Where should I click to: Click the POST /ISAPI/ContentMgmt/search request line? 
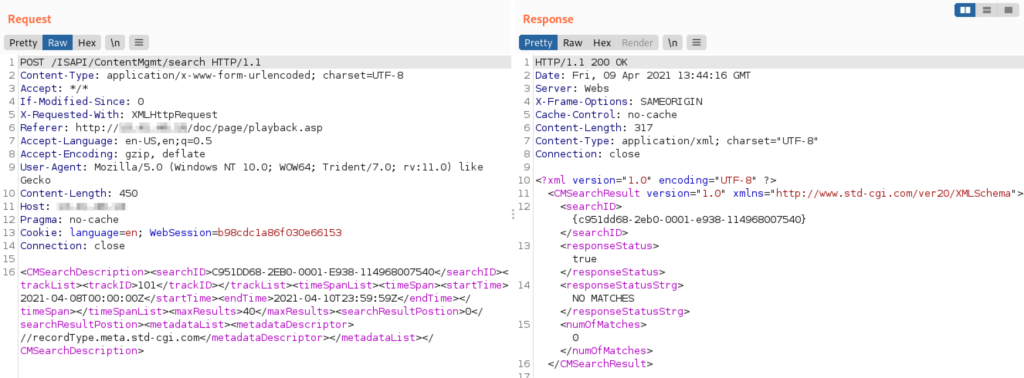[140, 63]
